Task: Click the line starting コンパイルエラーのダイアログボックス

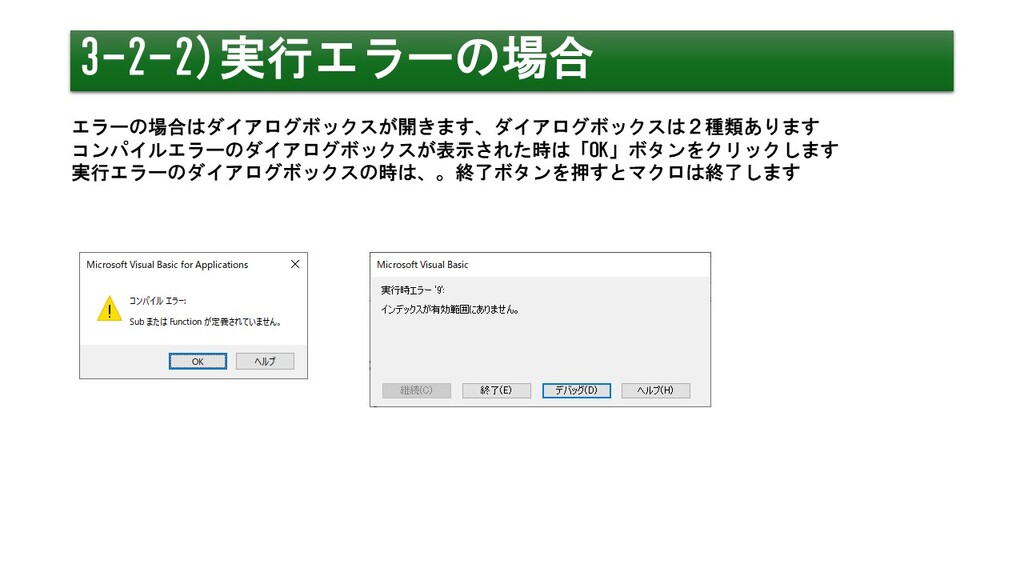Action: [455, 150]
